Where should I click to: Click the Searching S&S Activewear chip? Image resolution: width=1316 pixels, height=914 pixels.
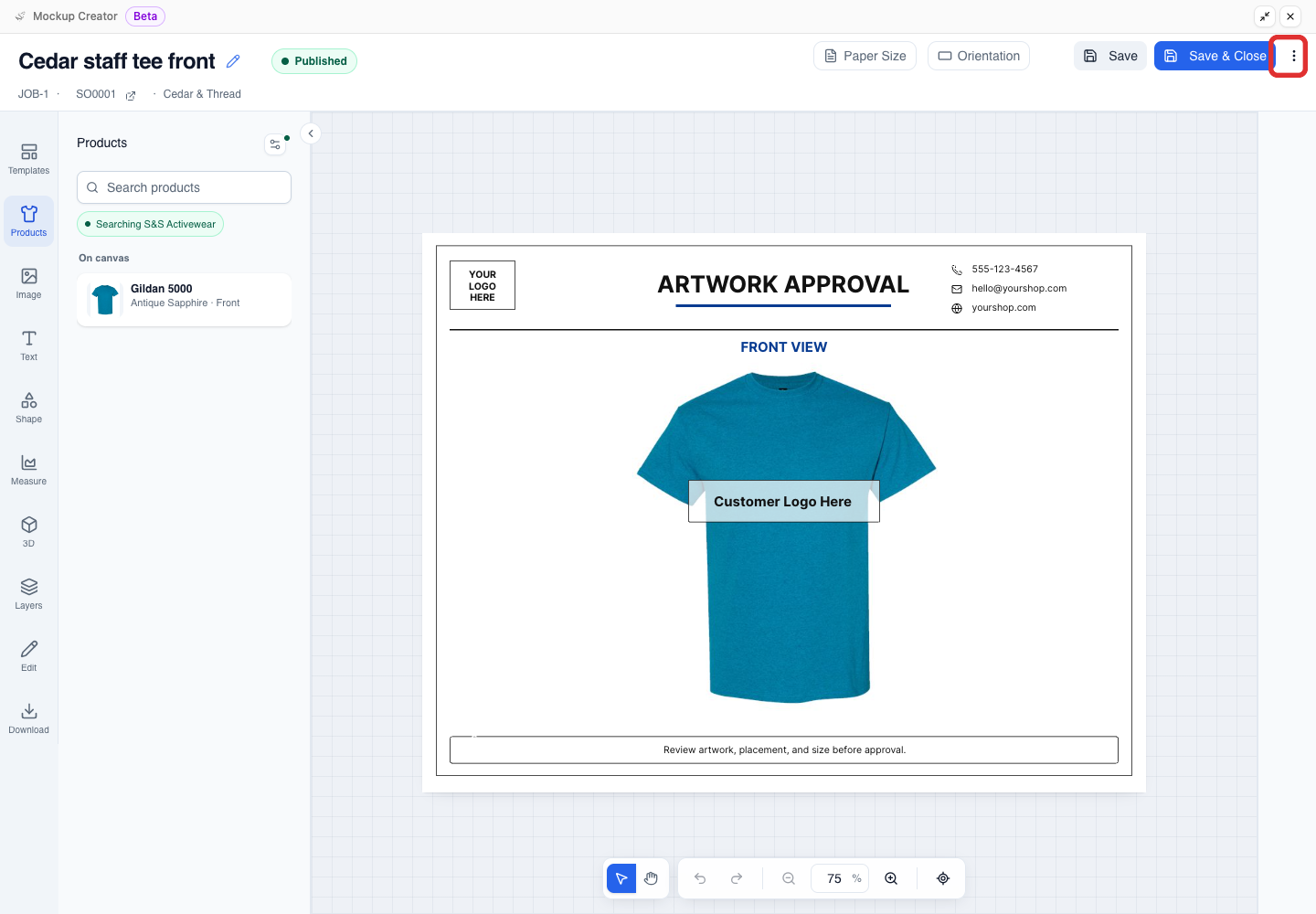[151, 224]
